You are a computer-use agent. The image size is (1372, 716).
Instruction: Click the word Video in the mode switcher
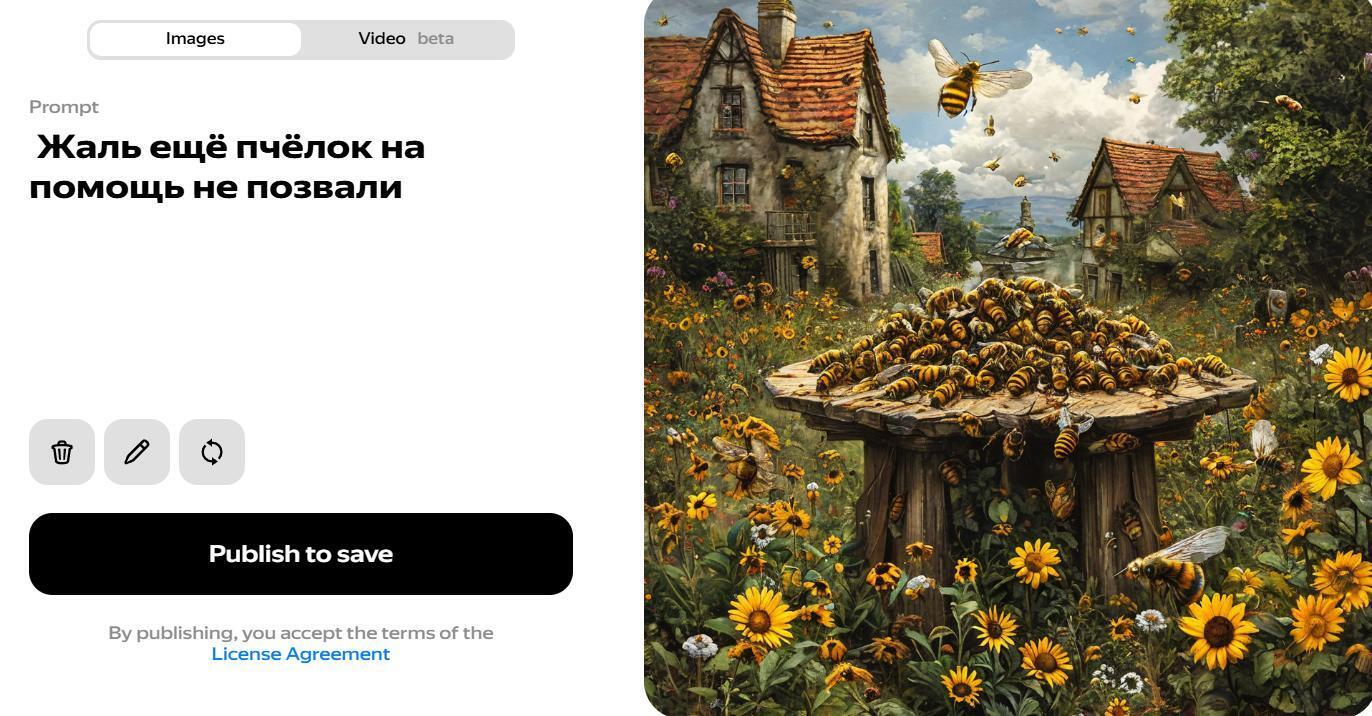point(382,39)
